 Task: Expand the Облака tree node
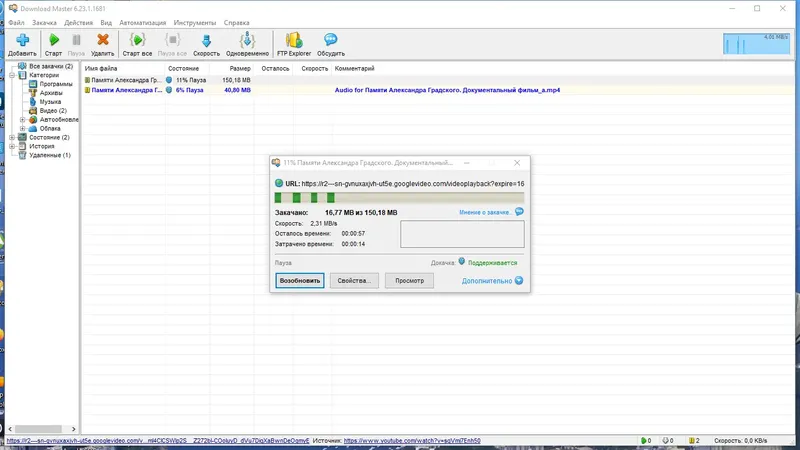pos(22,129)
